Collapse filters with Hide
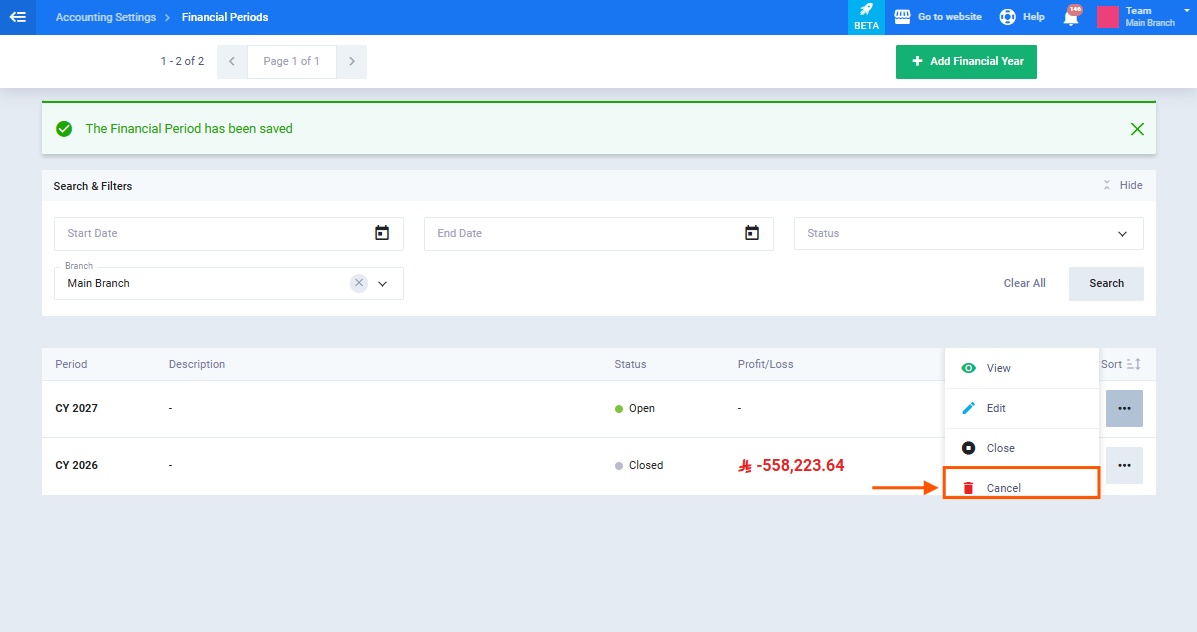 1123,185
